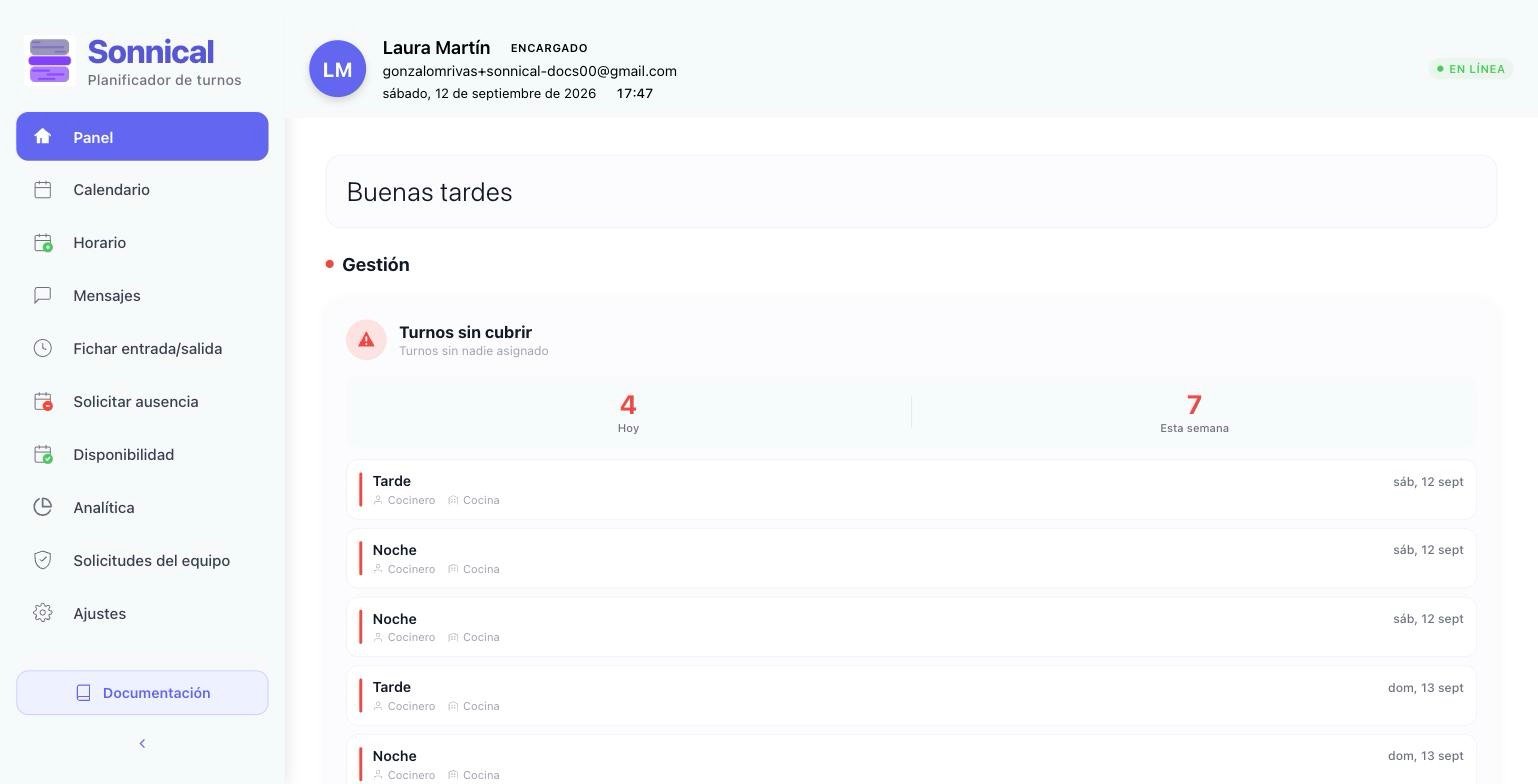Open the Calendario menu item
Screen dimensions: 1538x784
click(142, 189)
